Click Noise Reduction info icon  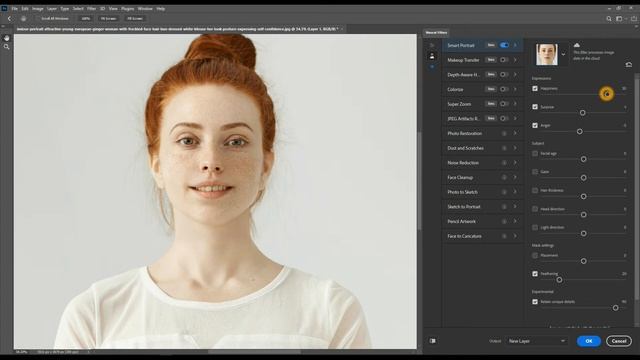point(504,163)
